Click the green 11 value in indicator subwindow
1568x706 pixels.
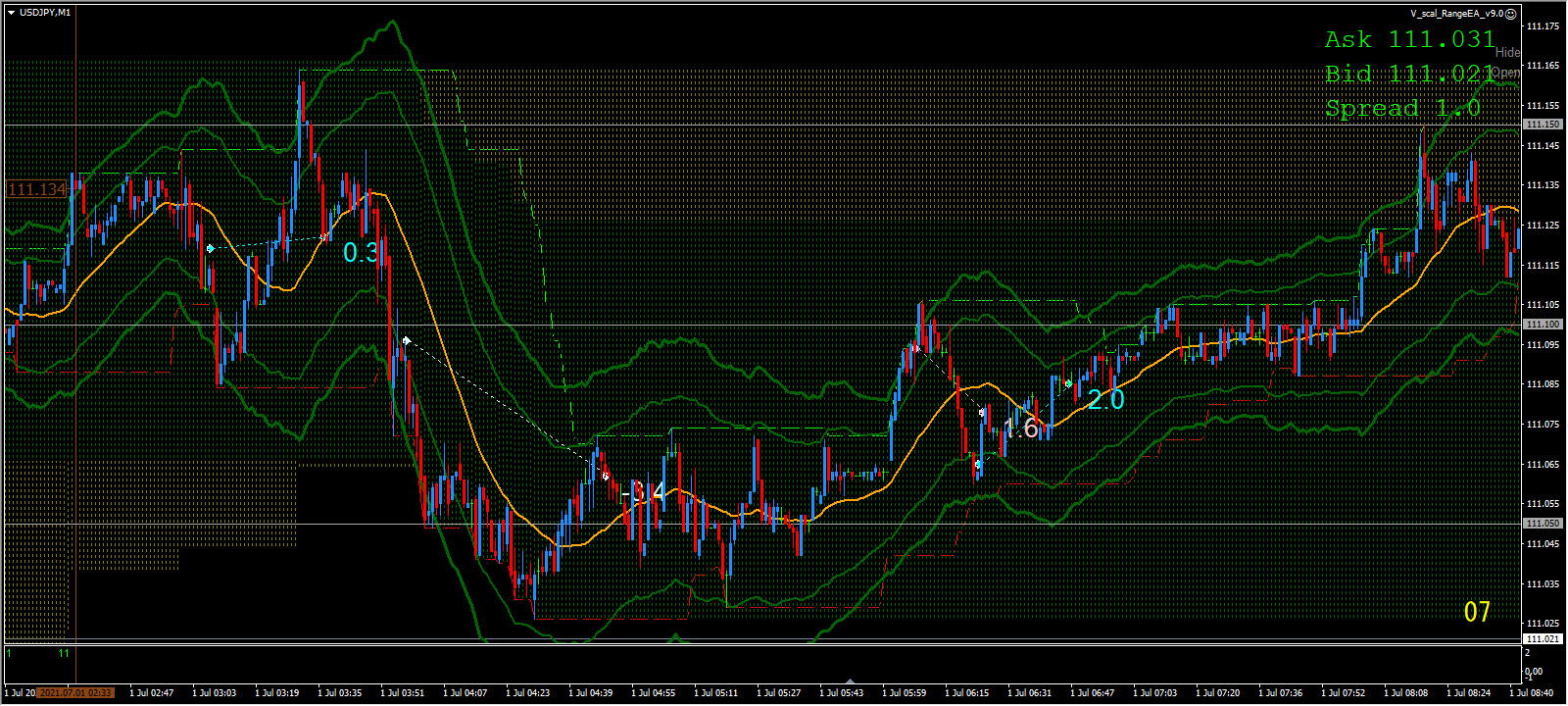64,653
